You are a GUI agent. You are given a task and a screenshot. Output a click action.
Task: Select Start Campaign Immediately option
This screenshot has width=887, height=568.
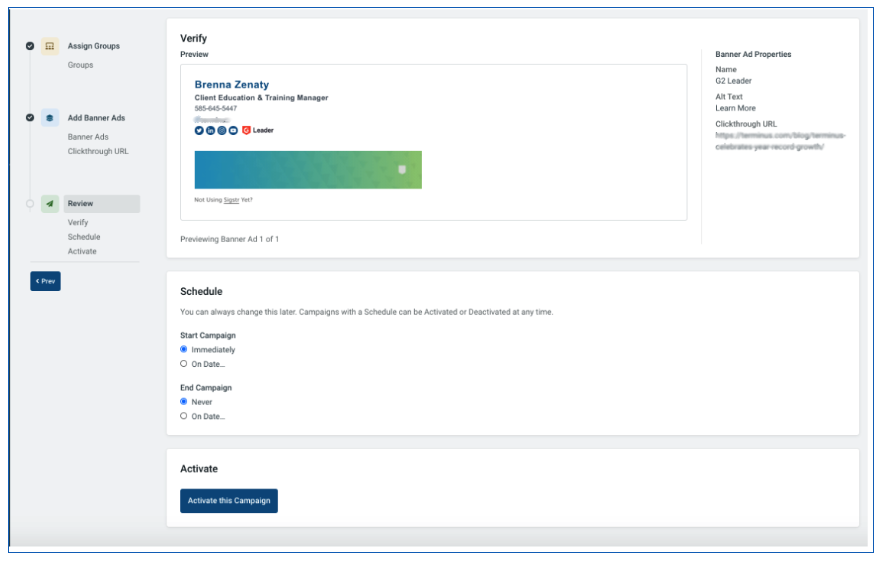(x=183, y=350)
